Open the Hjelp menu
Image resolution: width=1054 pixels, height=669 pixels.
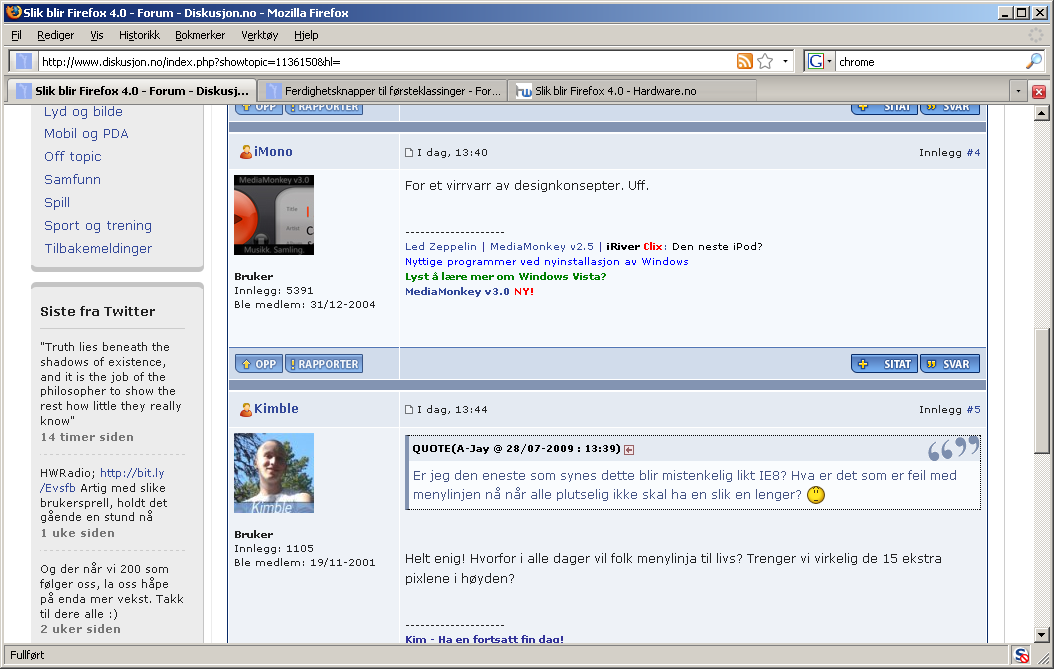306,35
